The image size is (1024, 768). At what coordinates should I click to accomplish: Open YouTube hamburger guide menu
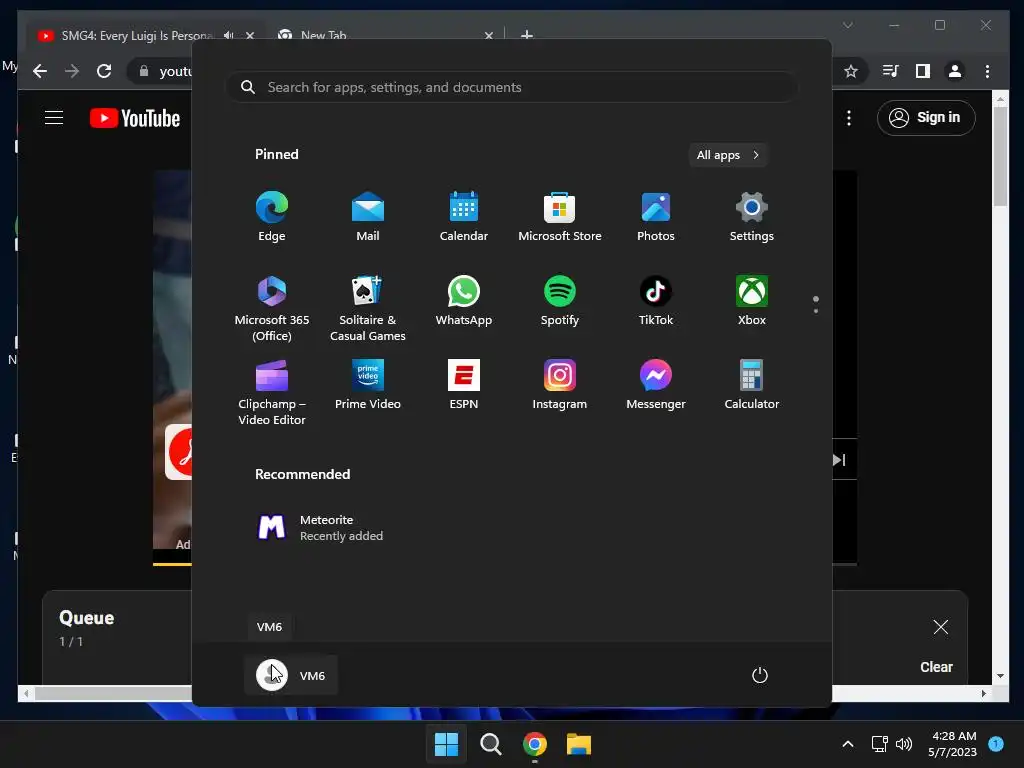coord(54,118)
